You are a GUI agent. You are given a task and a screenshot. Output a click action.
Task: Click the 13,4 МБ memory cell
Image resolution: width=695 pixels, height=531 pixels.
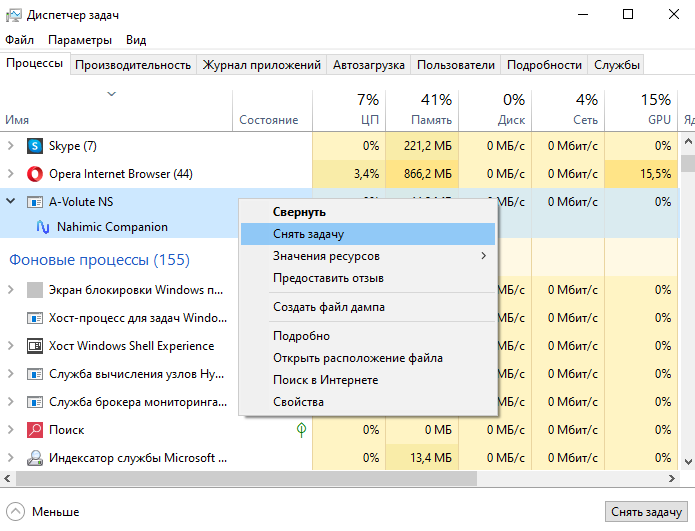coord(422,458)
